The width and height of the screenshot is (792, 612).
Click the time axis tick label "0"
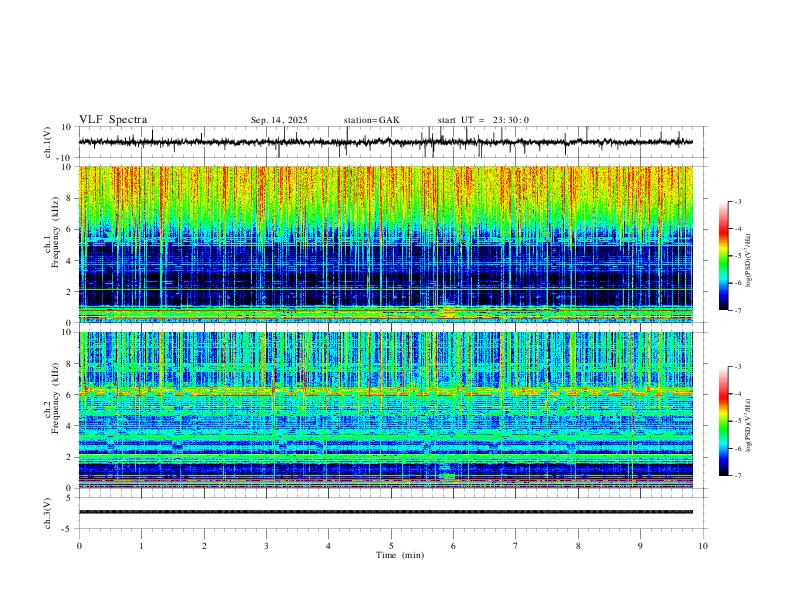(x=79, y=546)
